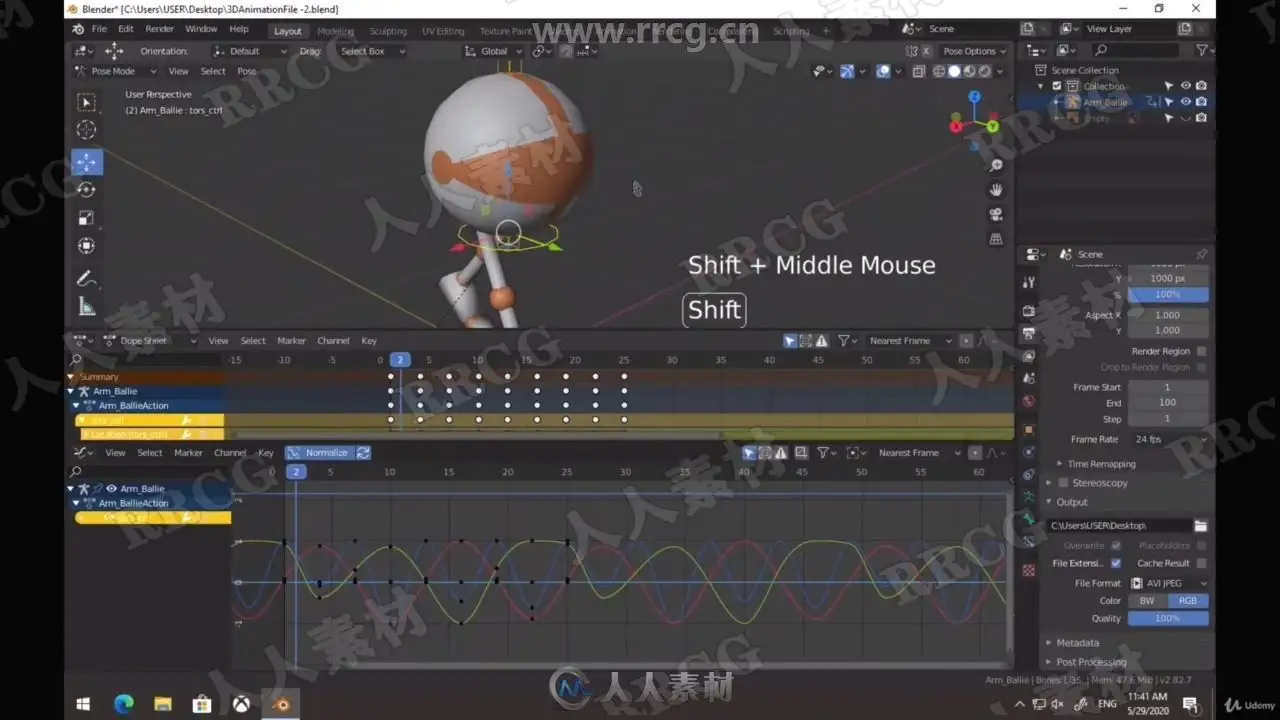1280x720 pixels.
Task: Activate the Cursor tool in viewport toolbar
Action: tap(86, 130)
